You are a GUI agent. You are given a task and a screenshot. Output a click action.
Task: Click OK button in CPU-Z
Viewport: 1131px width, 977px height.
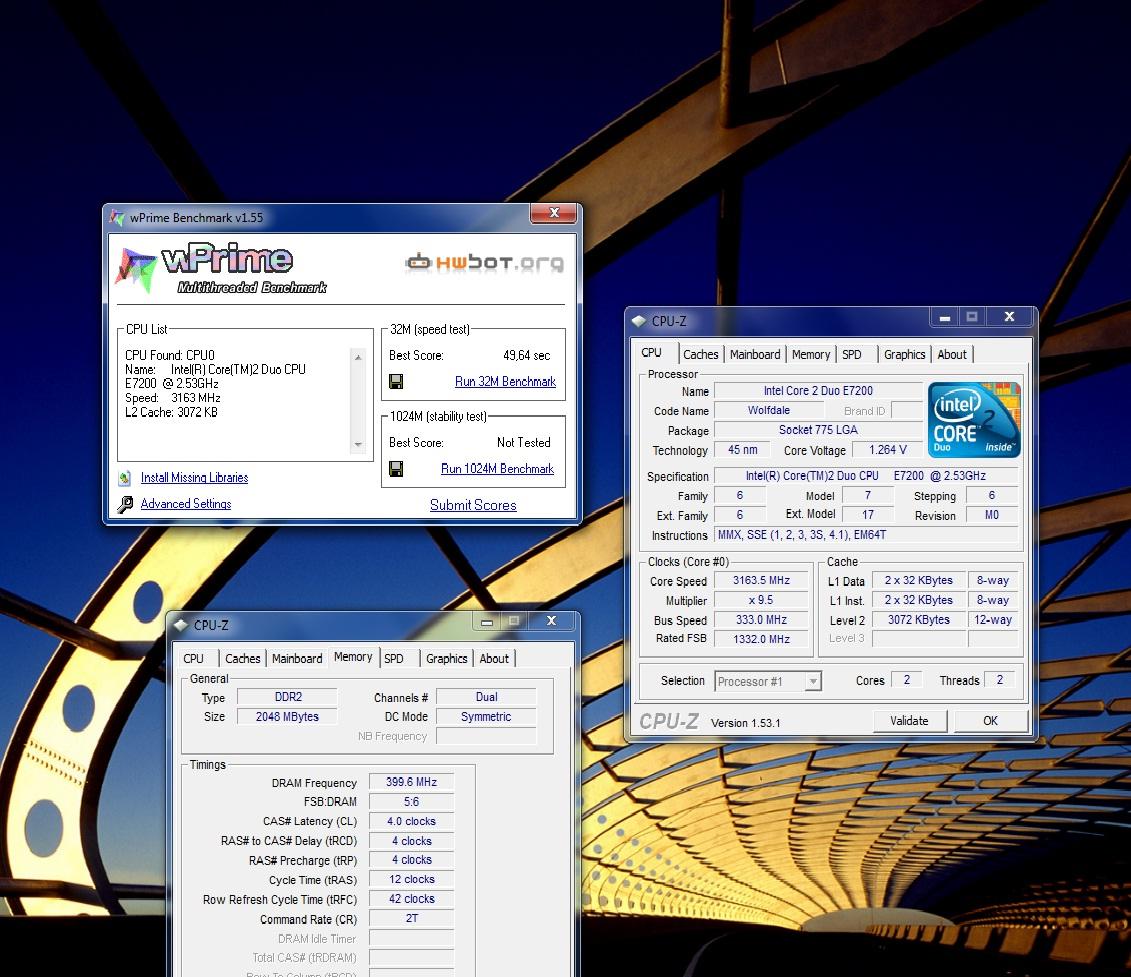[x=990, y=721]
